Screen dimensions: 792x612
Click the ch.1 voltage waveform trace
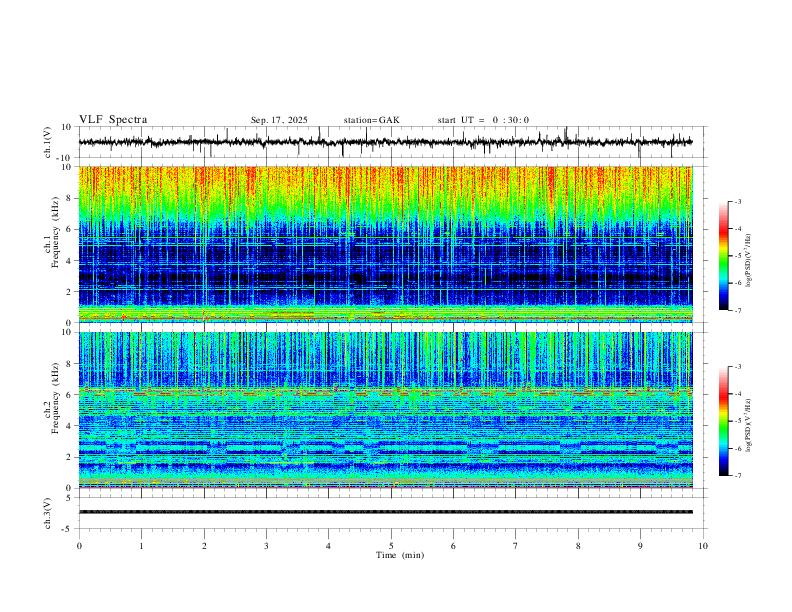pyautogui.click(x=385, y=142)
